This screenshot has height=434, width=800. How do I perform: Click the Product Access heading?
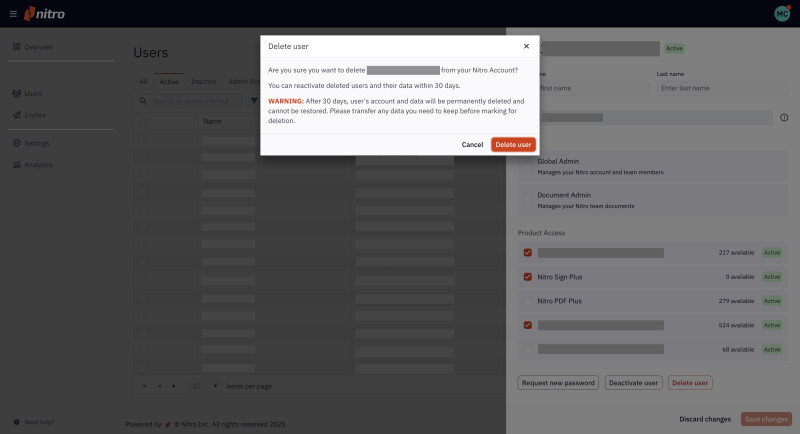541,233
